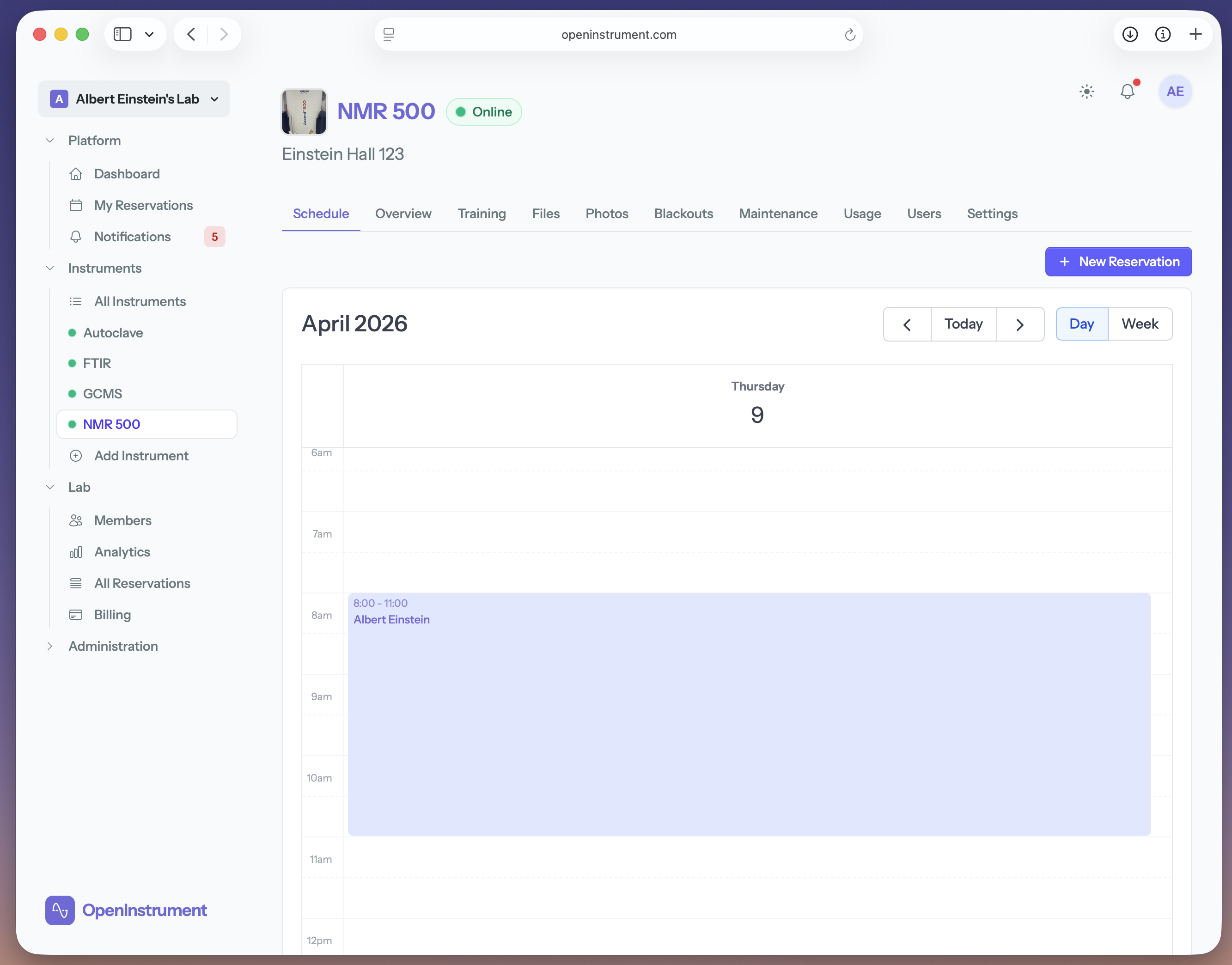This screenshot has height=965, width=1232.
Task: Open Analytics via the bar chart icon
Action: pyautogui.click(x=76, y=551)
